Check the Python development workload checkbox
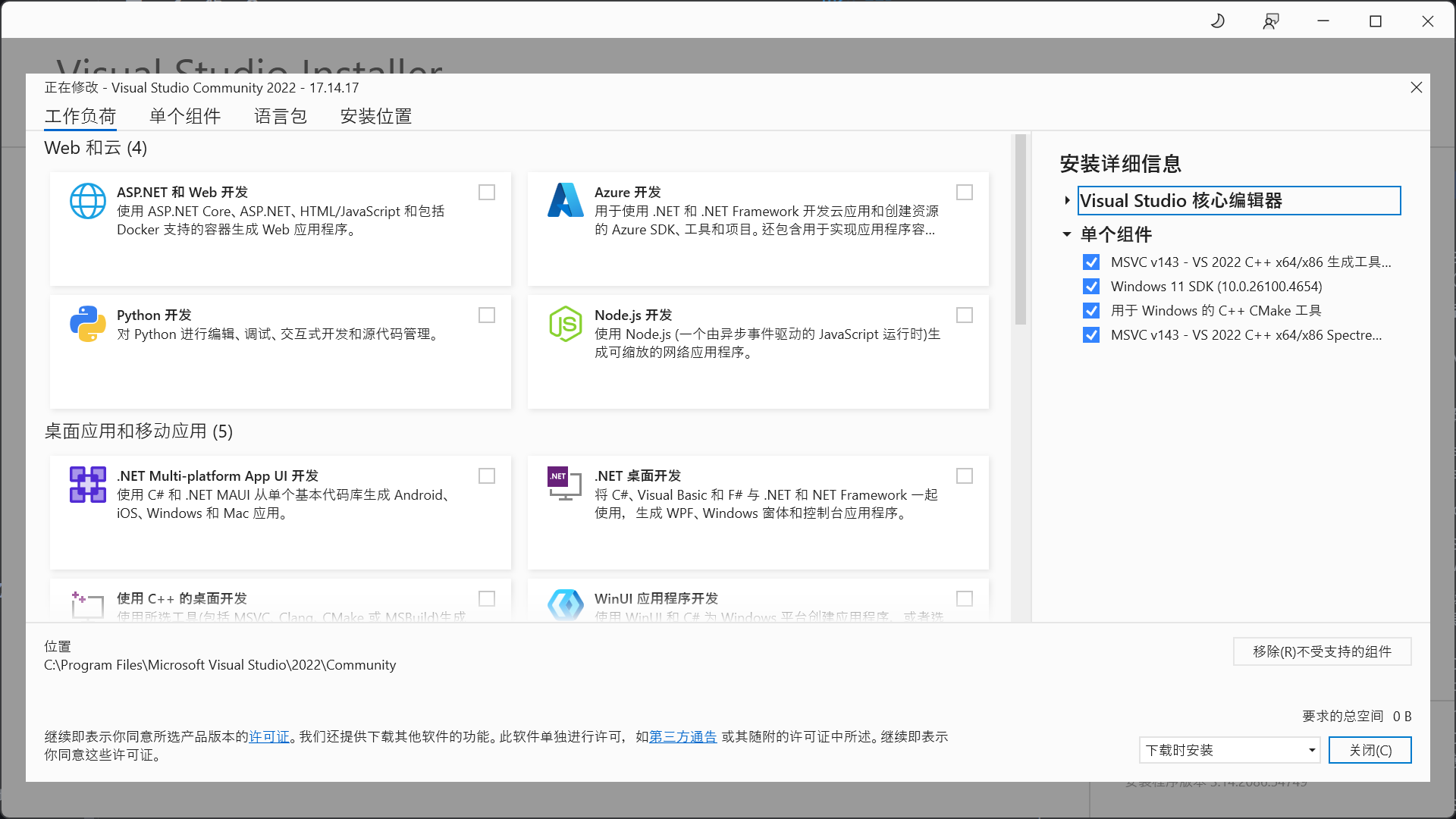 click(x=487, y=315)
